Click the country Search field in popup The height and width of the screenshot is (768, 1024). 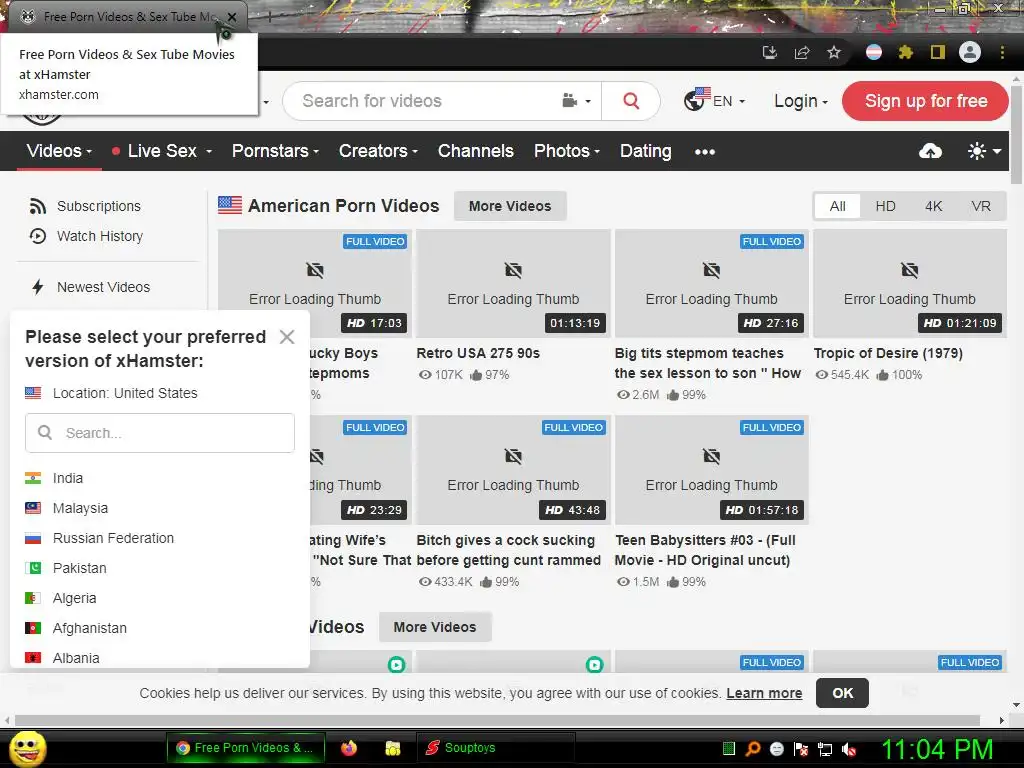point(160,433)
